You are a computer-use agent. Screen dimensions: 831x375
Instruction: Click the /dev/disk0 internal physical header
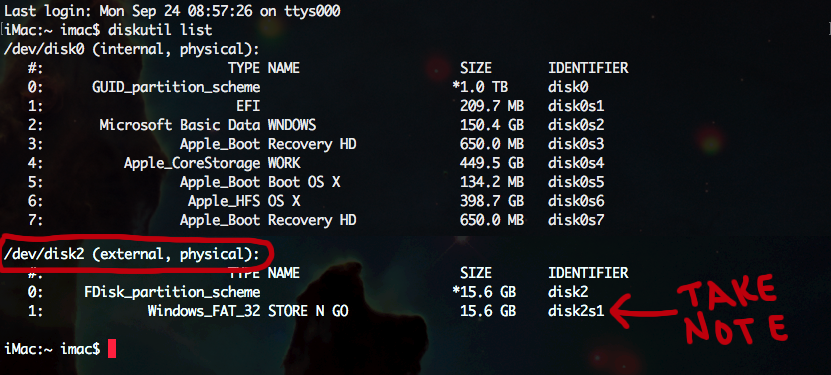[132, 49]
